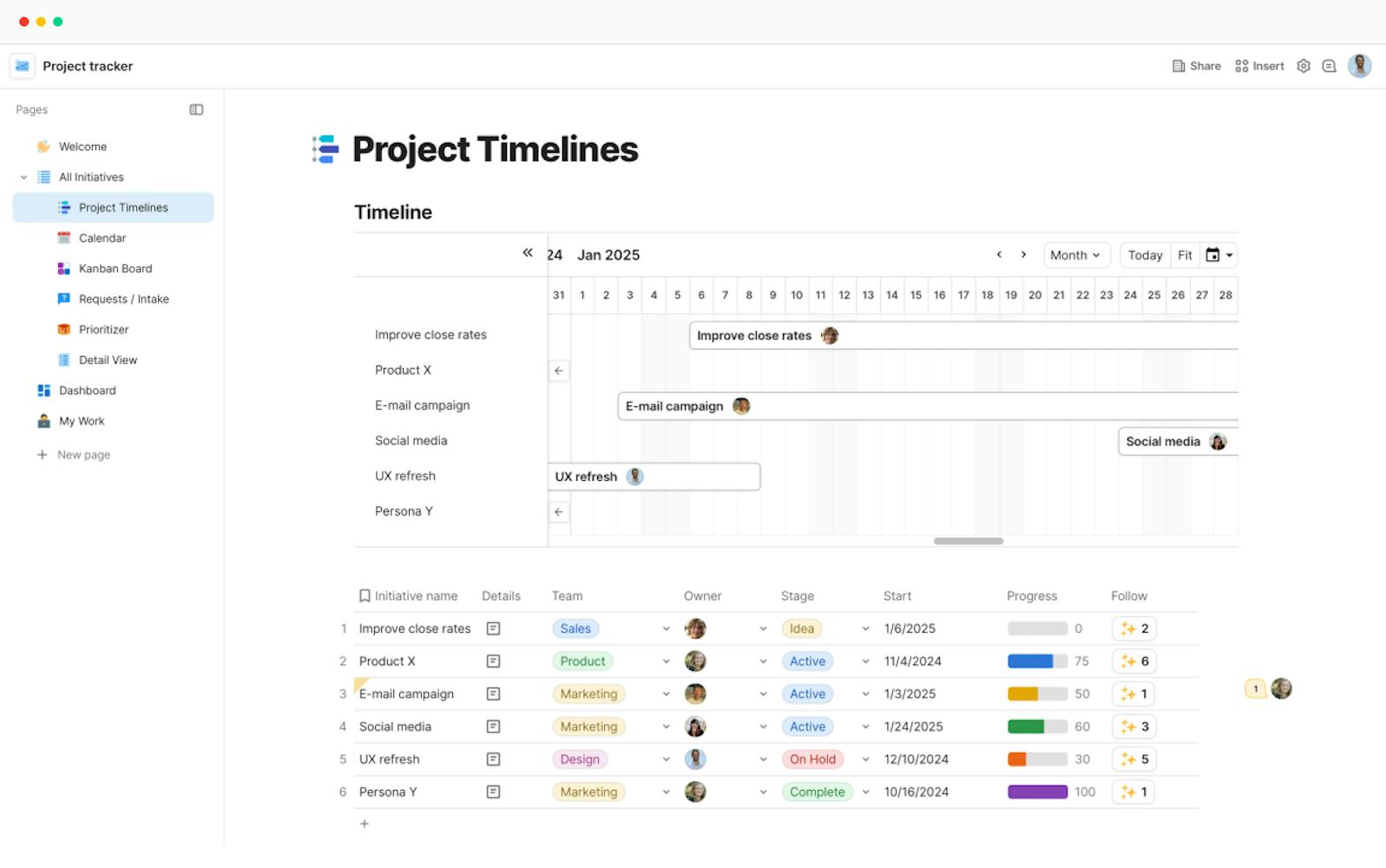The width and height of the screenshot is (1386, 868).
Task: Click the Share button
Action: [1196, 66]
